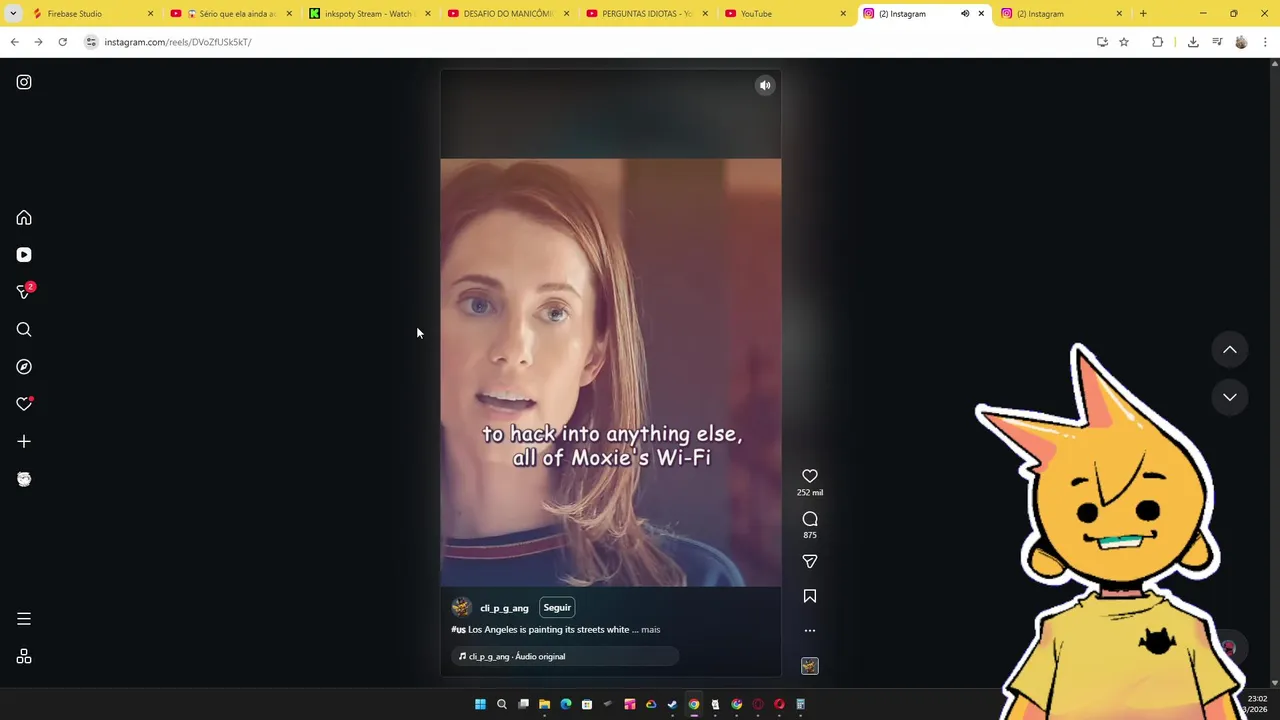Bookmark this page with the star icon
This screenshot has height=720, width=1280.
click(1124, 42)
